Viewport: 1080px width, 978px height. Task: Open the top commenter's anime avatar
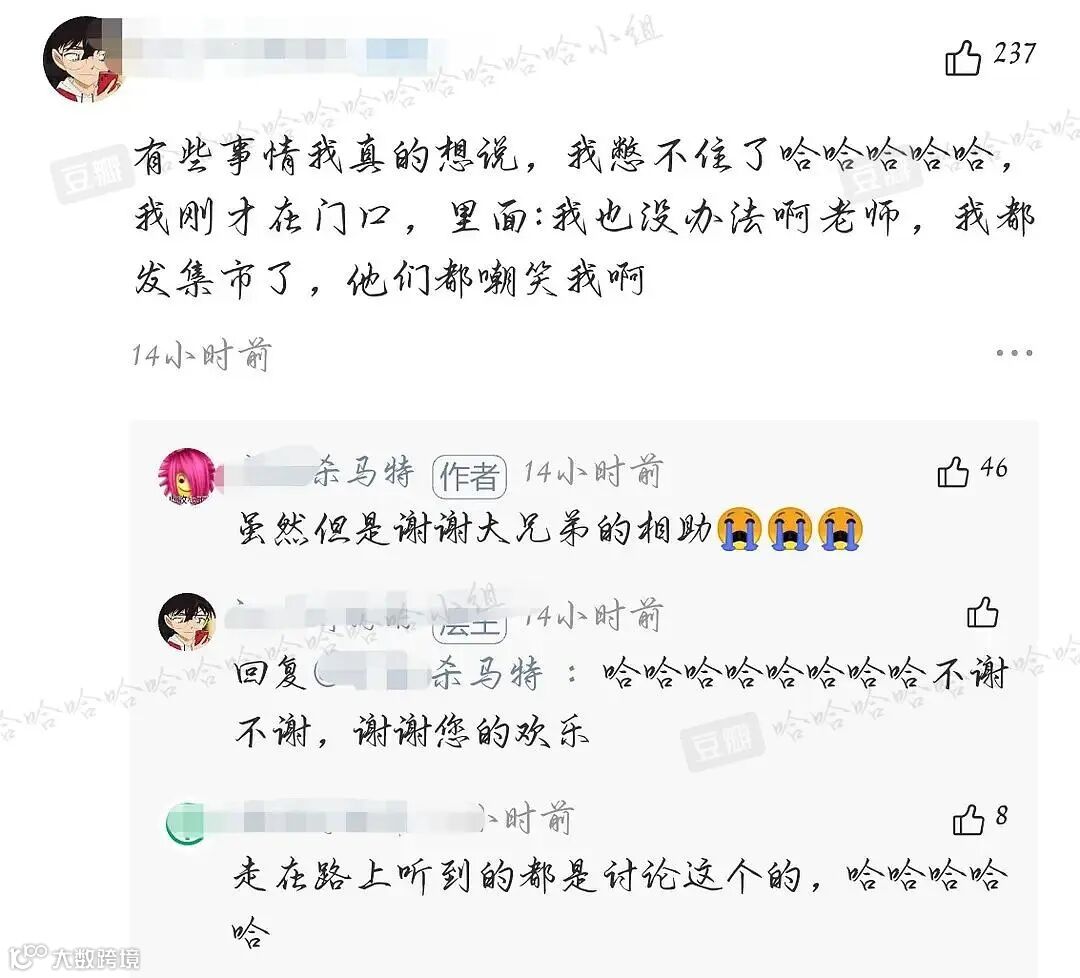[84, 59]
